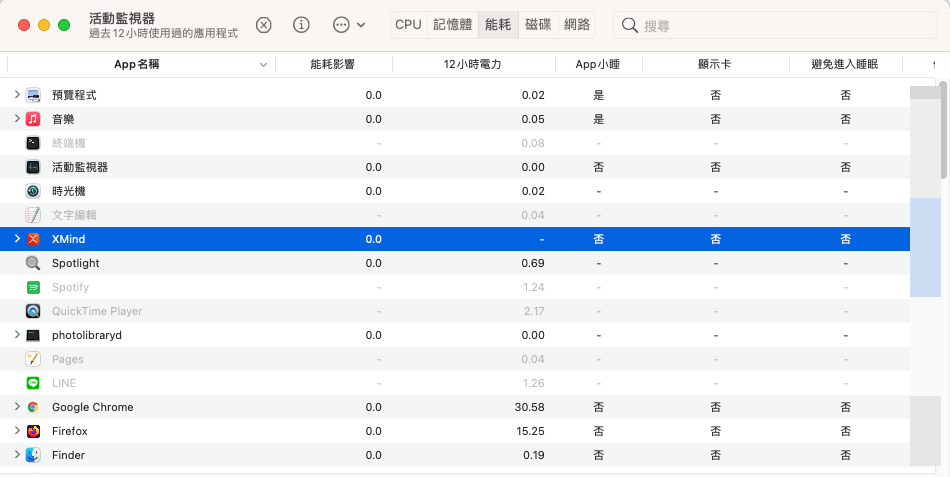Select the Spotlight row name
This screenshot has width=950, height=477.
pyautogui.click(x=76, y=263)
